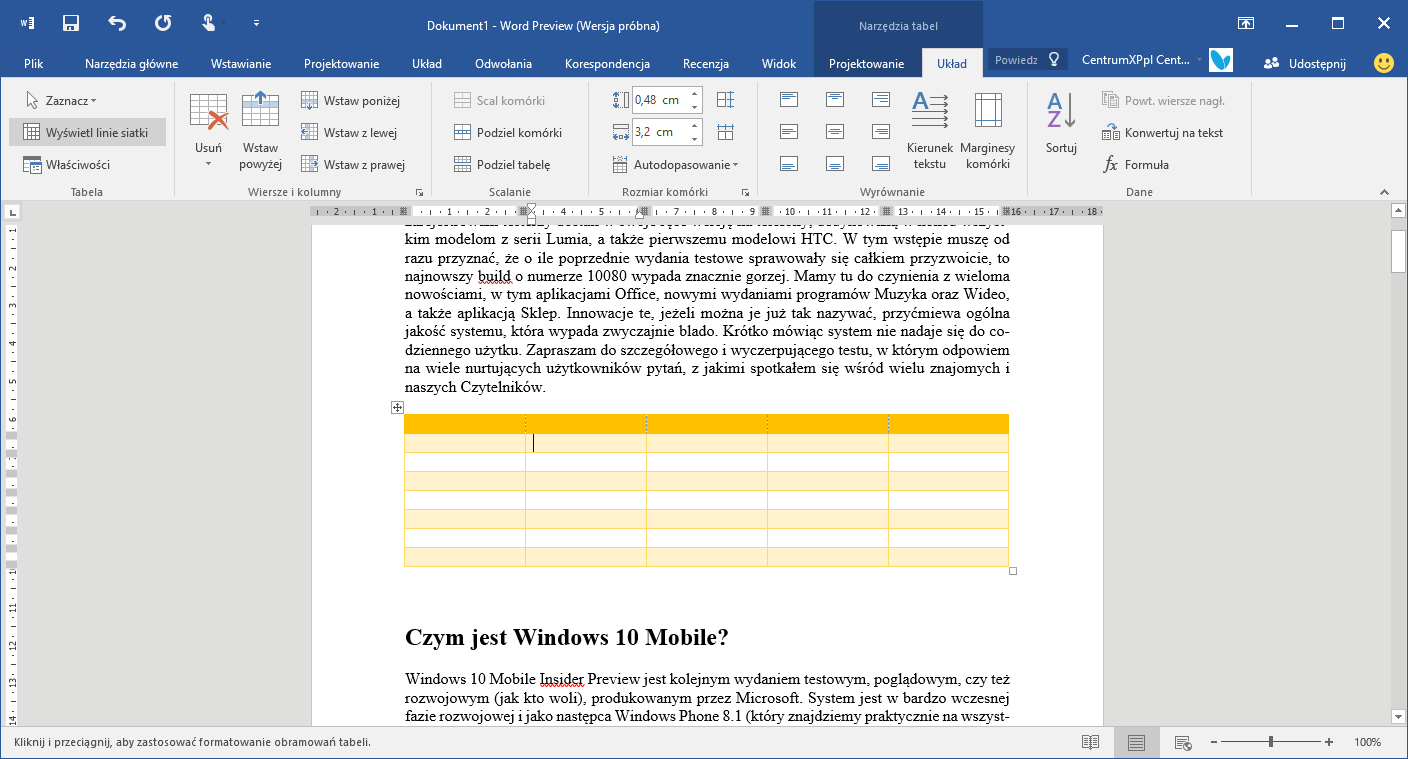Viewport: 1408px width, 759px height.
Task: Open table tools Projektowanie tab
Action: [x=867, y=64]
